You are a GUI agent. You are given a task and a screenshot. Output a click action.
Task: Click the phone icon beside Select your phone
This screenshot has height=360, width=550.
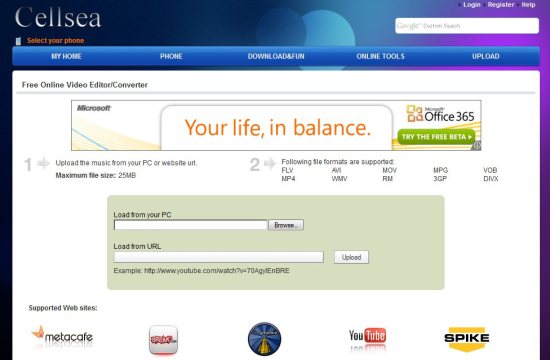18,41
